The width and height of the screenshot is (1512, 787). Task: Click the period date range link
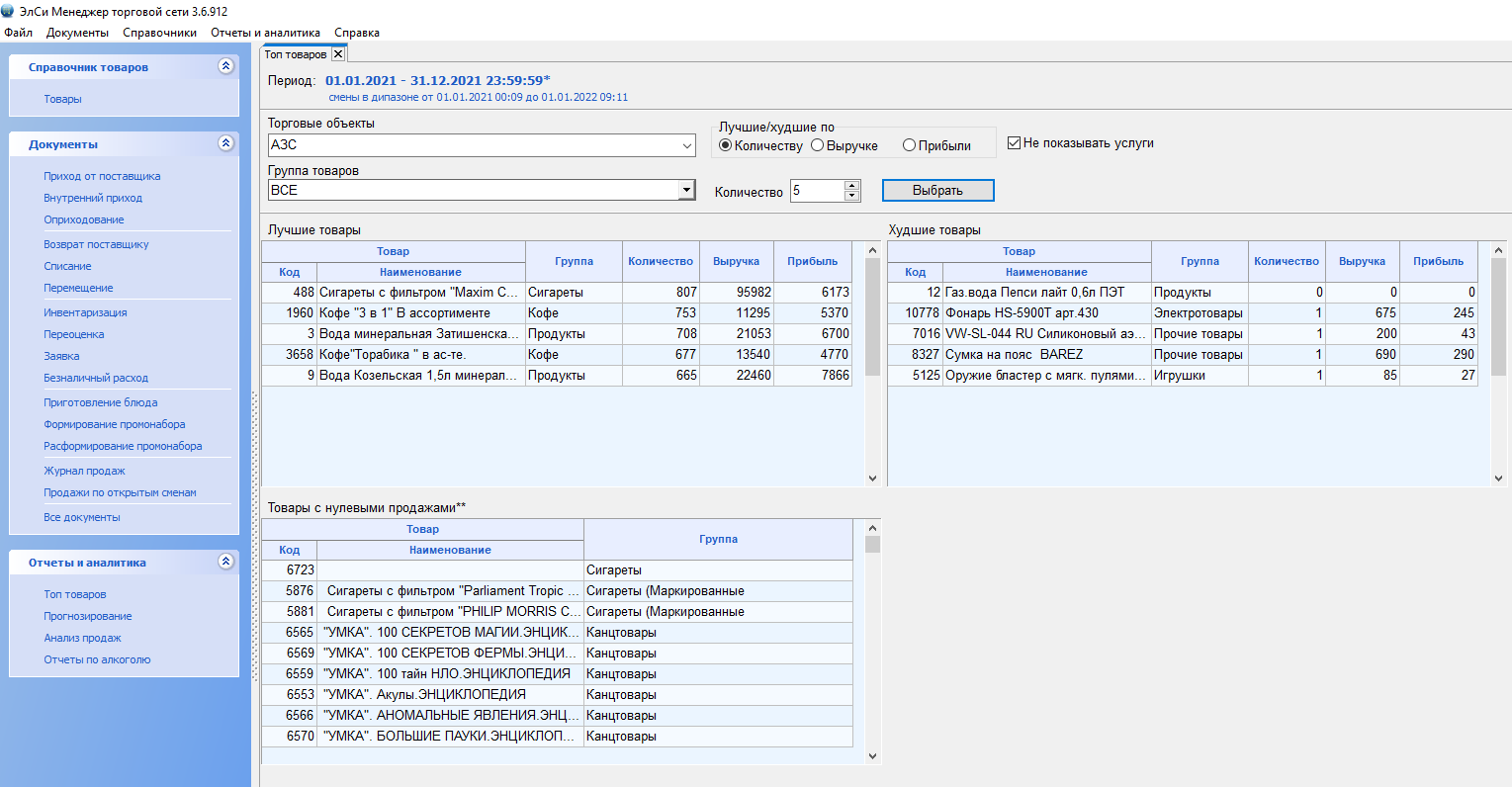tap(437, 80)
